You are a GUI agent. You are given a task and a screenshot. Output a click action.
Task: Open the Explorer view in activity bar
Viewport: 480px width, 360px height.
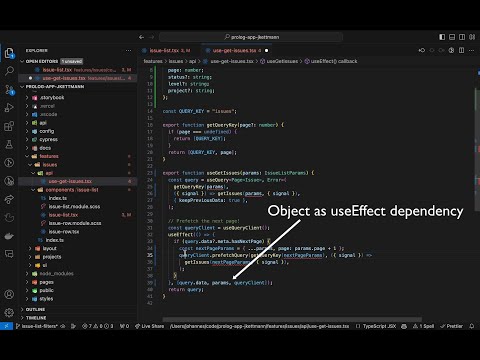(9, 53)
